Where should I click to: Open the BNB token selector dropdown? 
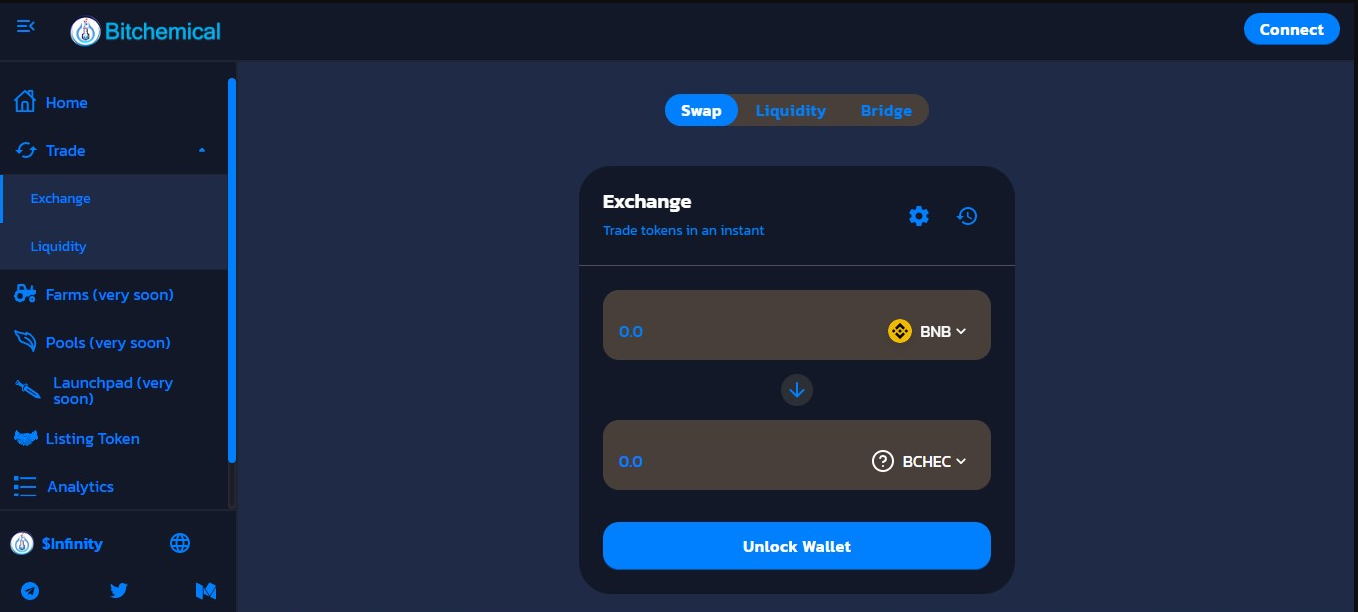click(x=927, y=331)
